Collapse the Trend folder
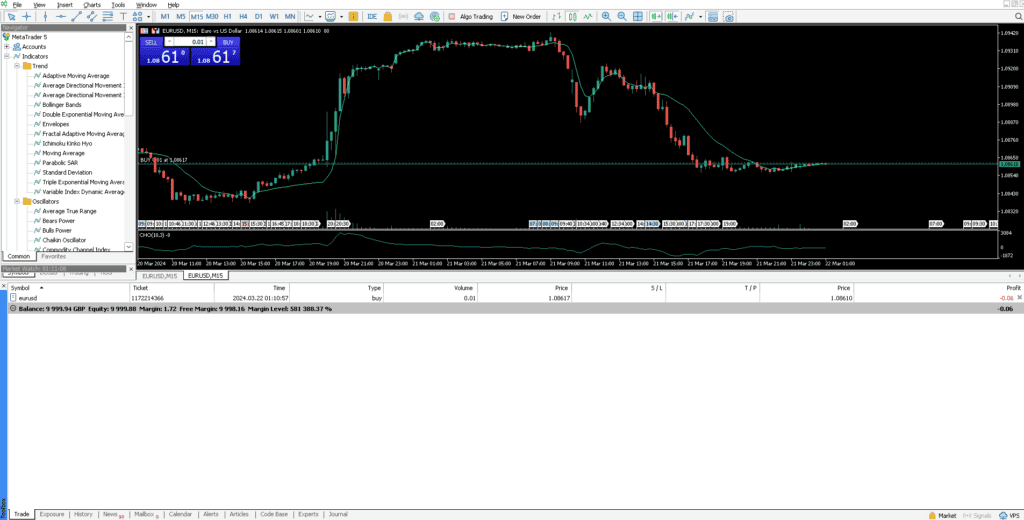This screenshot has height=520, width=1024. 16,66
